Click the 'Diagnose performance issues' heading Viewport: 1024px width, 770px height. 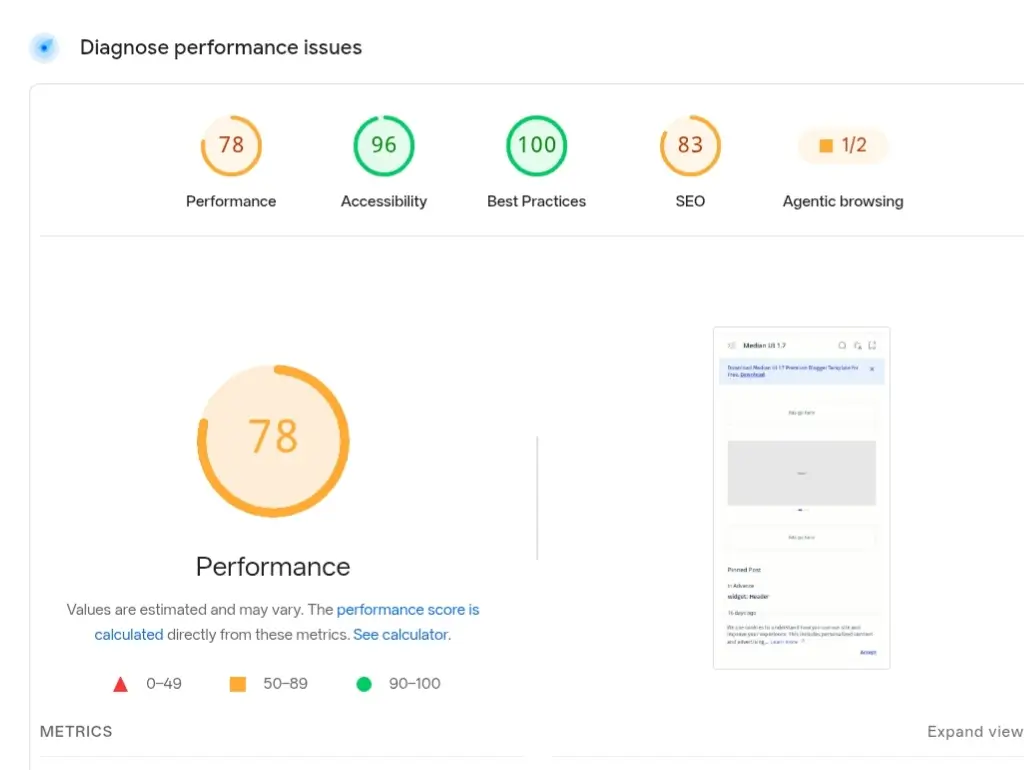point(221,48)
